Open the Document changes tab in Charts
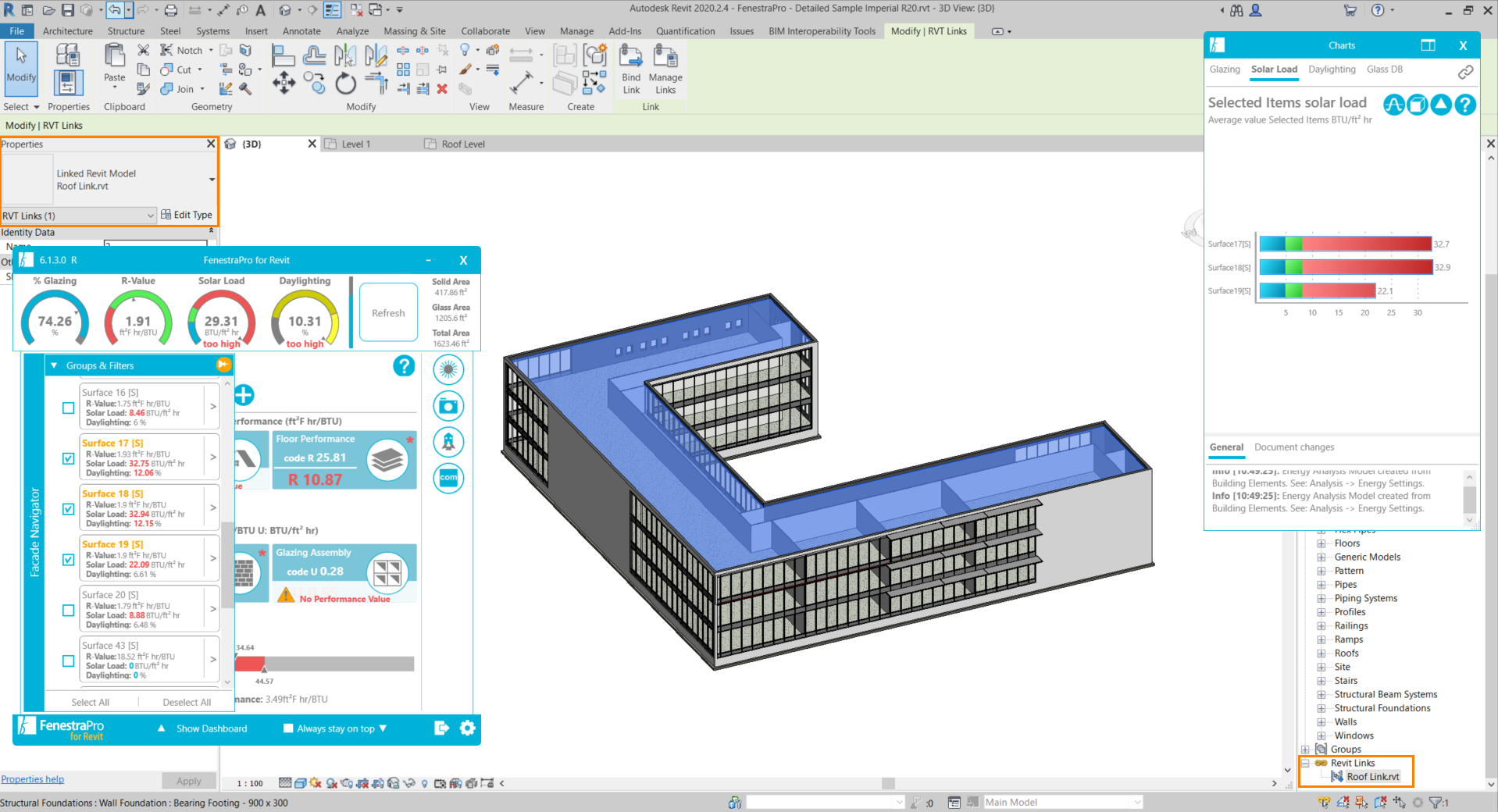Screen dimensions: 1498x812 point(1294,447)
